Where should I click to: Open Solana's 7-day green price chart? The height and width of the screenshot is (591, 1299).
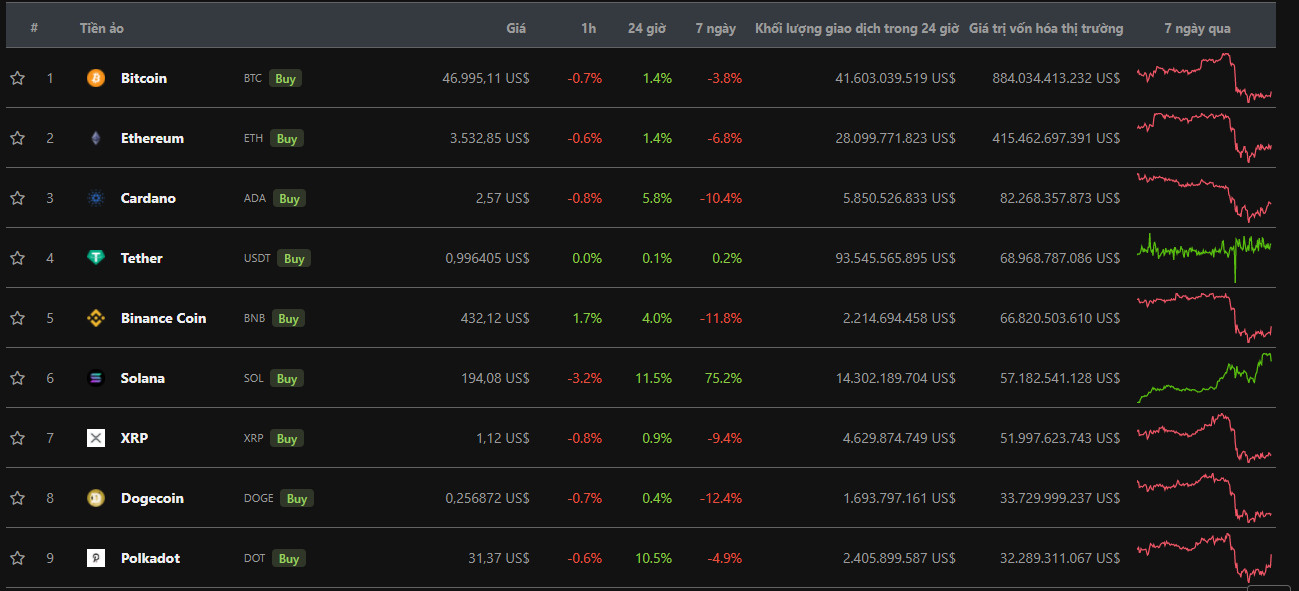click(x=1204, y=378)
